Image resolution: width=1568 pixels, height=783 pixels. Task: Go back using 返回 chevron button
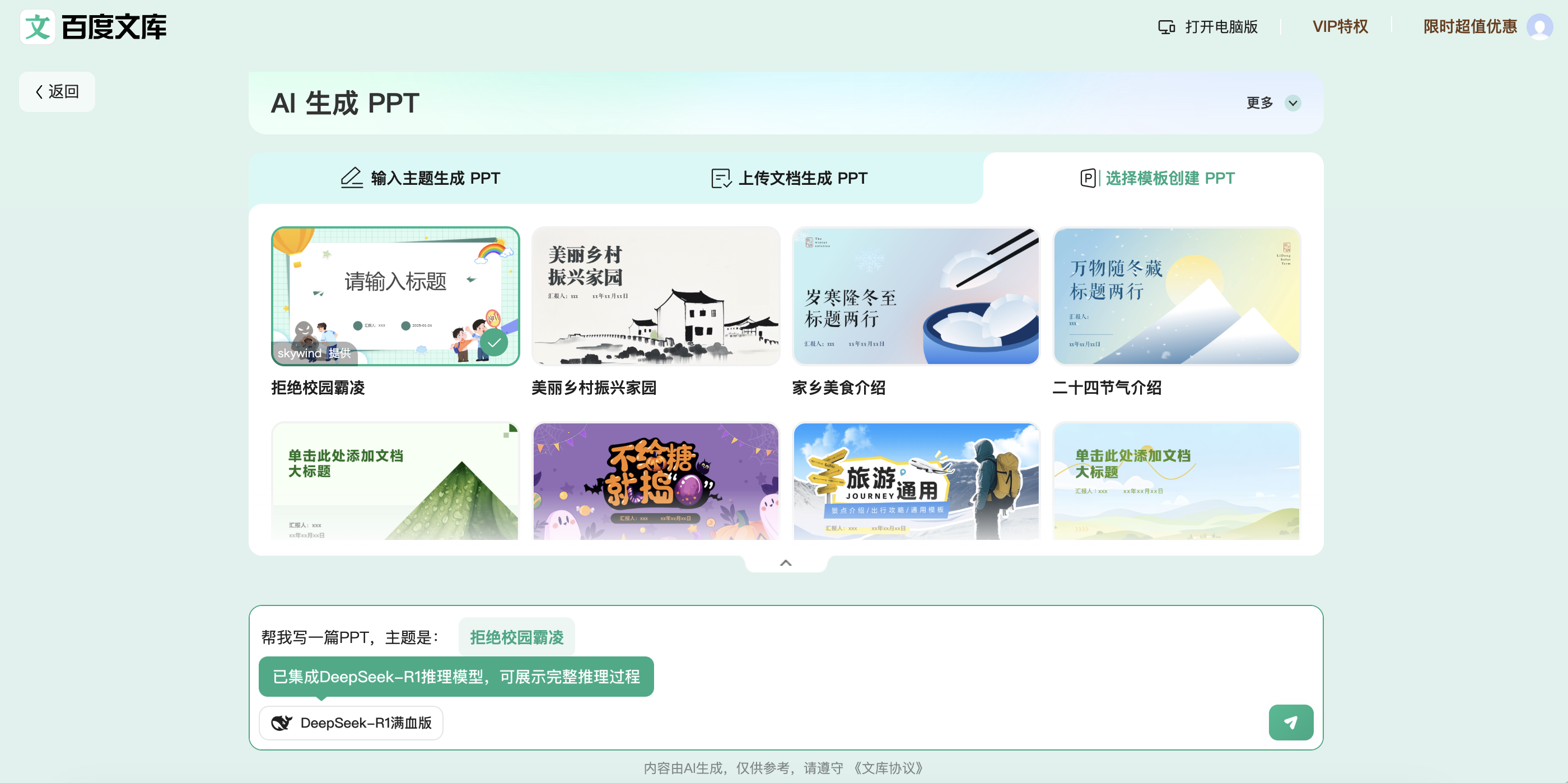click(x=57, y=92)
